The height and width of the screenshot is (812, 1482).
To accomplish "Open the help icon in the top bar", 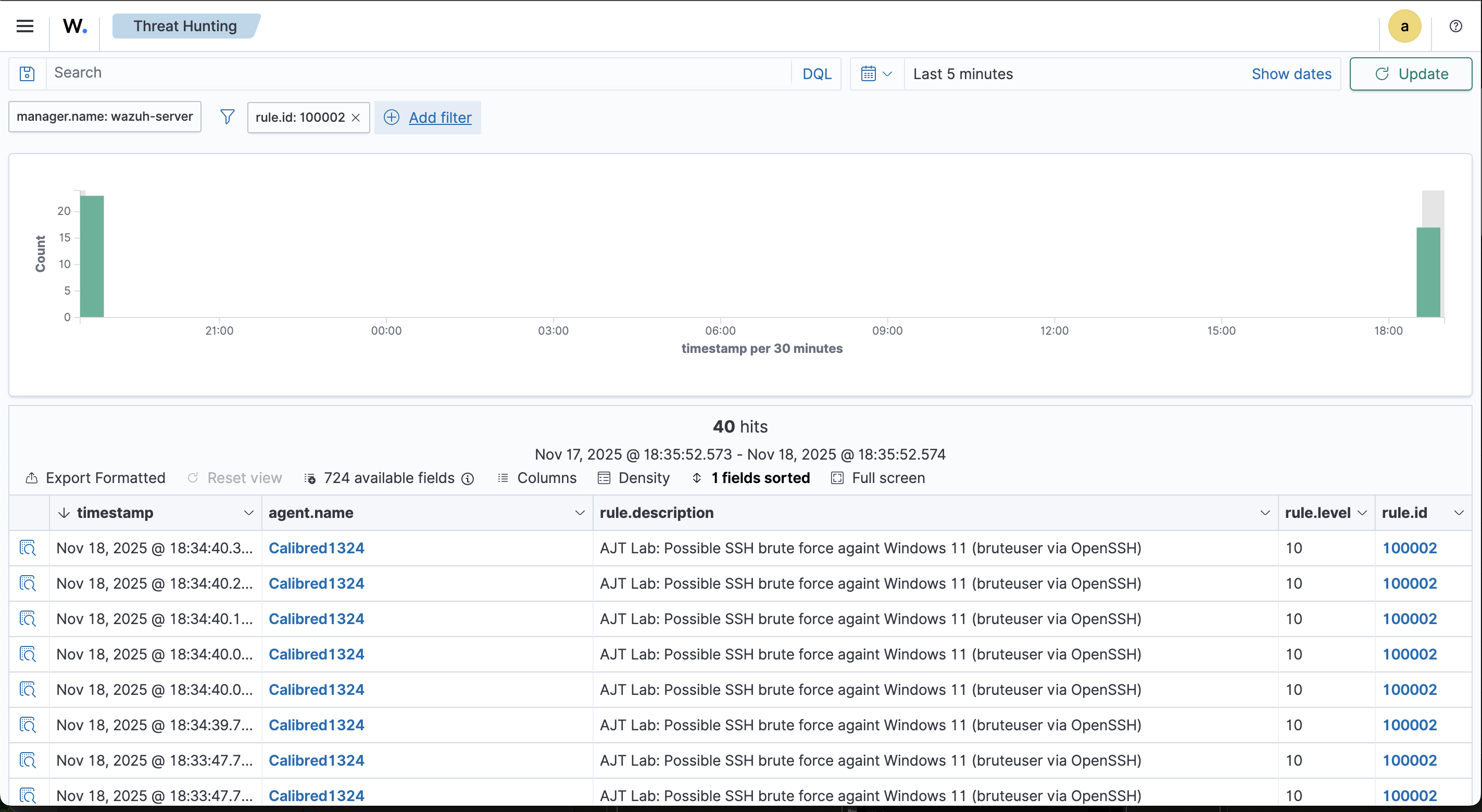I will [1456, 26].
